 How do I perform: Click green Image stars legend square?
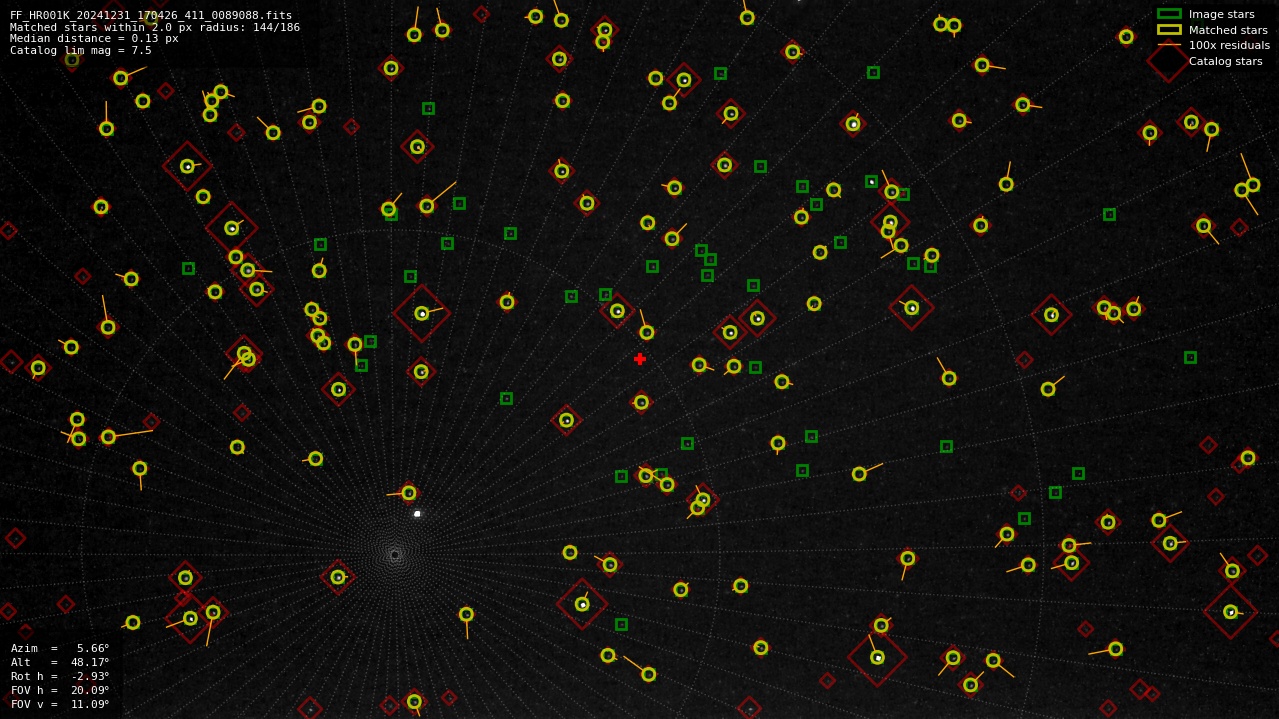1169,14
